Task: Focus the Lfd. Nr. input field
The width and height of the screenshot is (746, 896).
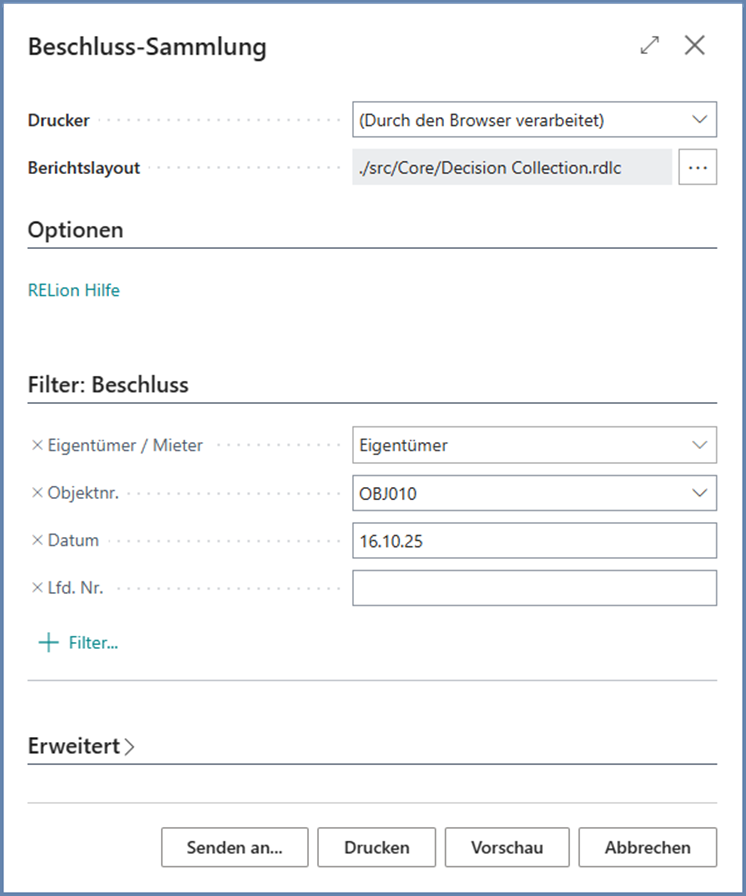Action: 534,588
